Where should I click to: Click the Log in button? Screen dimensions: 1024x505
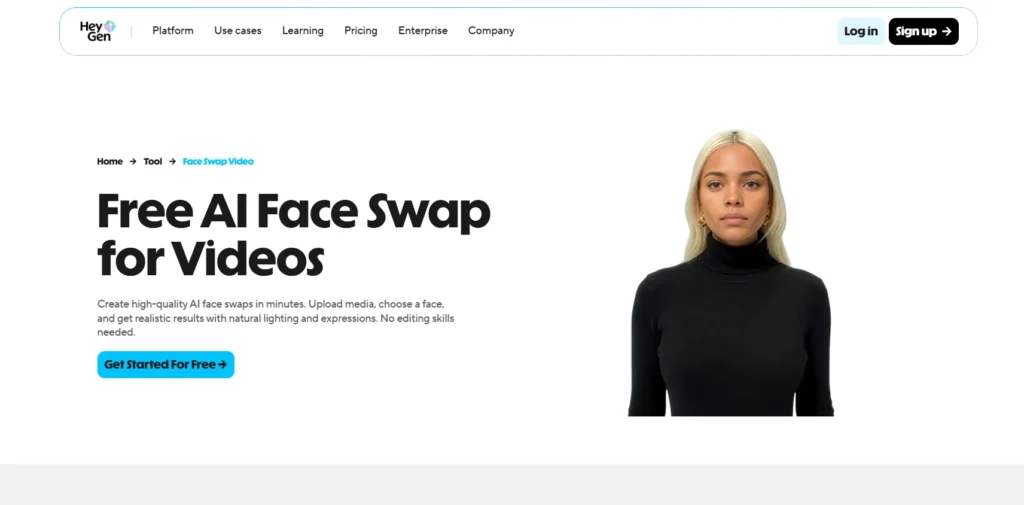[x=861, y=31]
